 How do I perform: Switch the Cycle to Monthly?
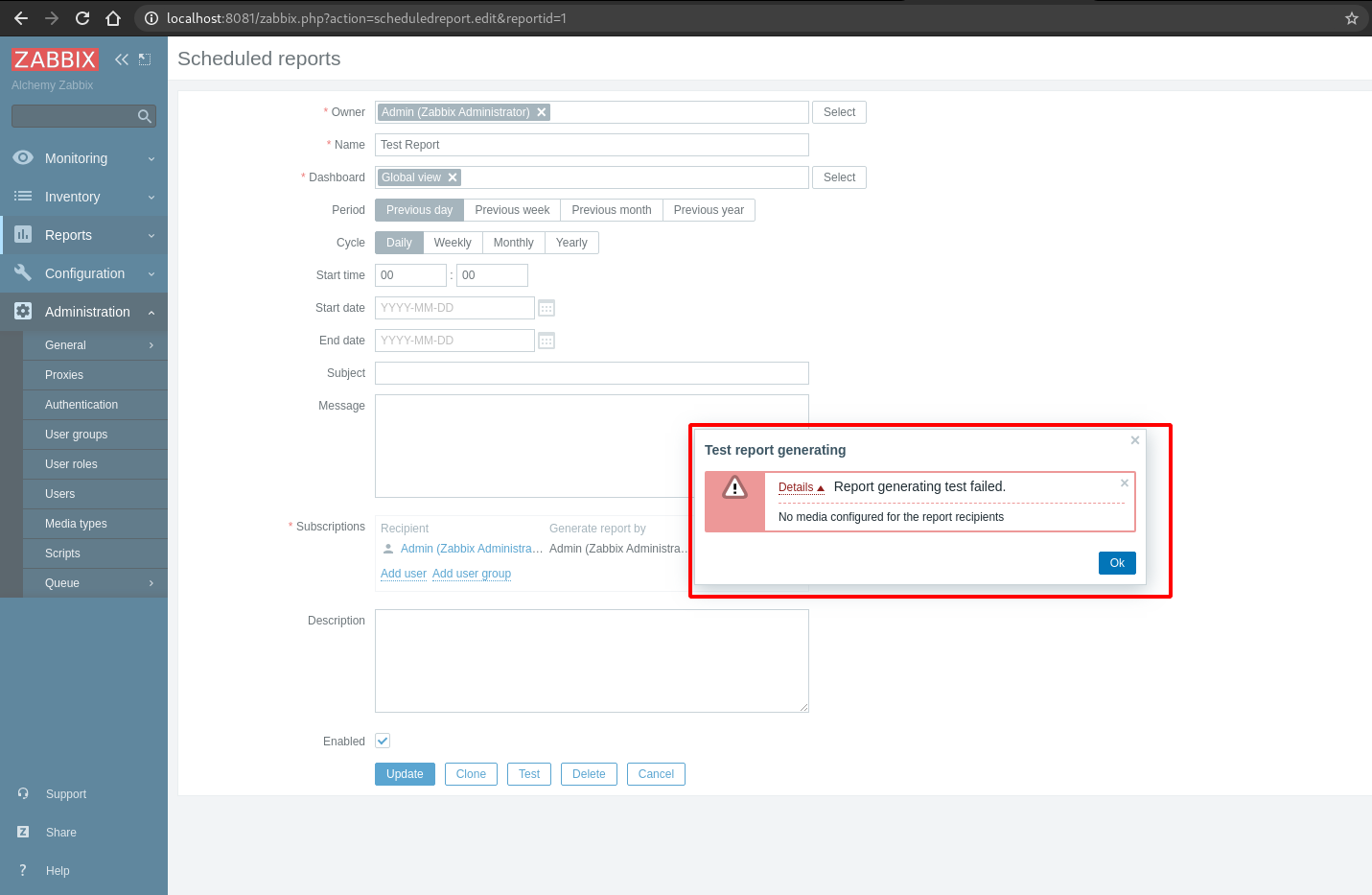(513, 242)
